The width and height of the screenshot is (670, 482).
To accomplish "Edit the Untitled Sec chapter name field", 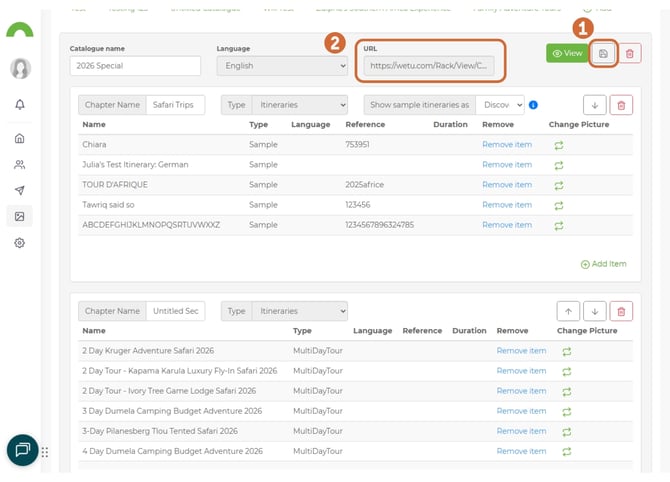I will click(x=175, y=311).
